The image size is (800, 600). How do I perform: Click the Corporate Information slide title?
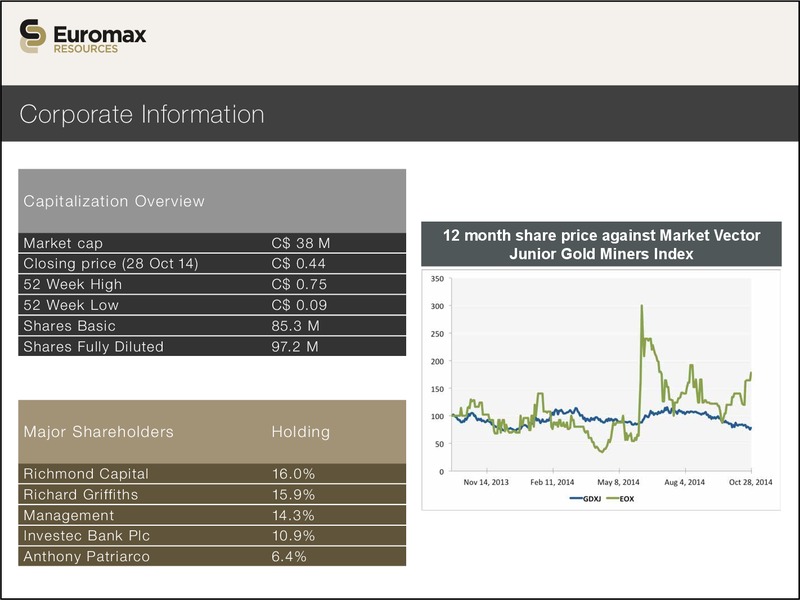tap(142, 114)
